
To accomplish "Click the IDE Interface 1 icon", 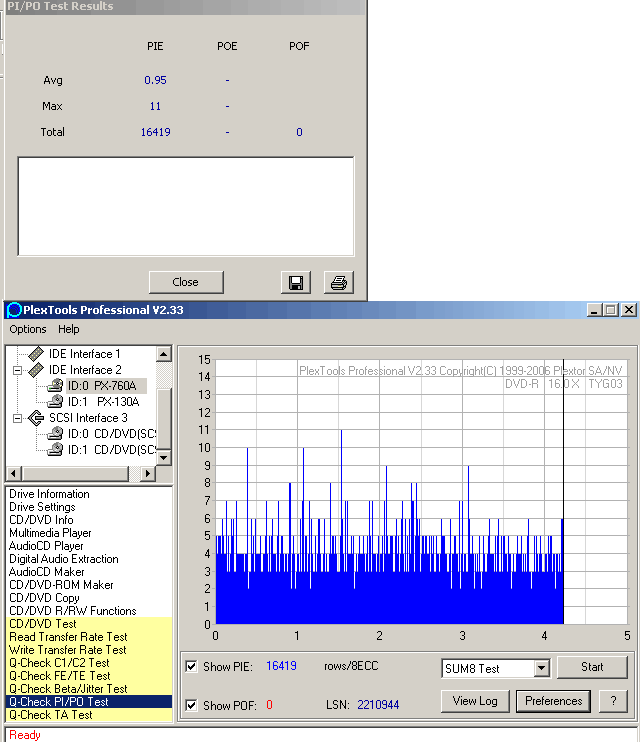I will pos(36,354).
